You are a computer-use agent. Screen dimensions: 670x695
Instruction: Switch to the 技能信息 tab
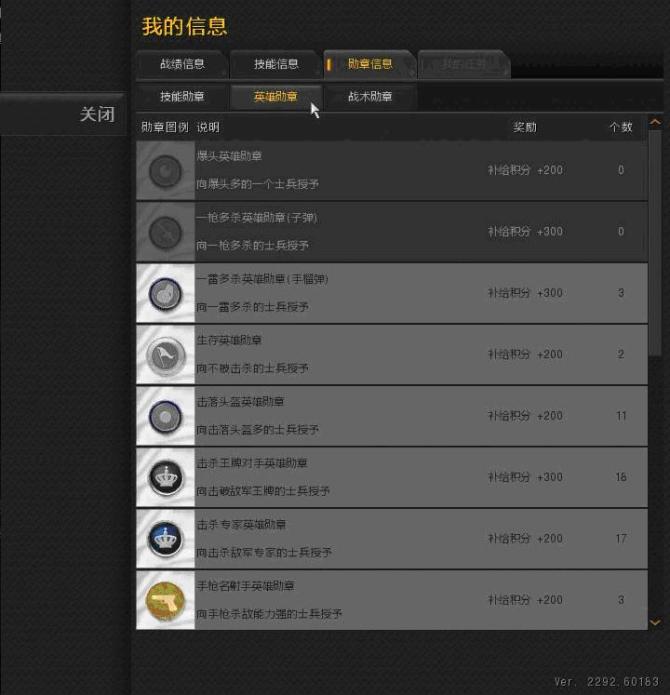coord(276,64)
